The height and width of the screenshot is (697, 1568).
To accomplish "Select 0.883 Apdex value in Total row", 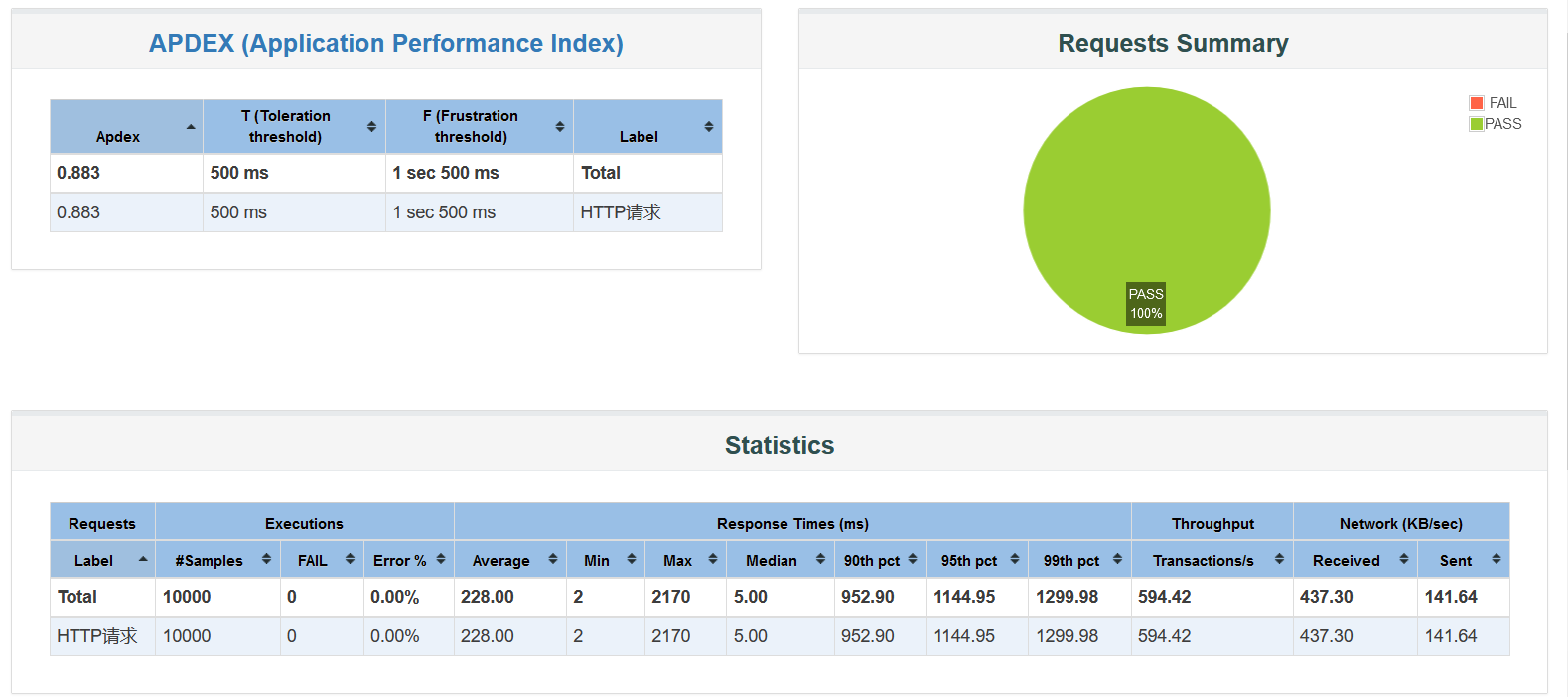I will (x=78, y=173).
